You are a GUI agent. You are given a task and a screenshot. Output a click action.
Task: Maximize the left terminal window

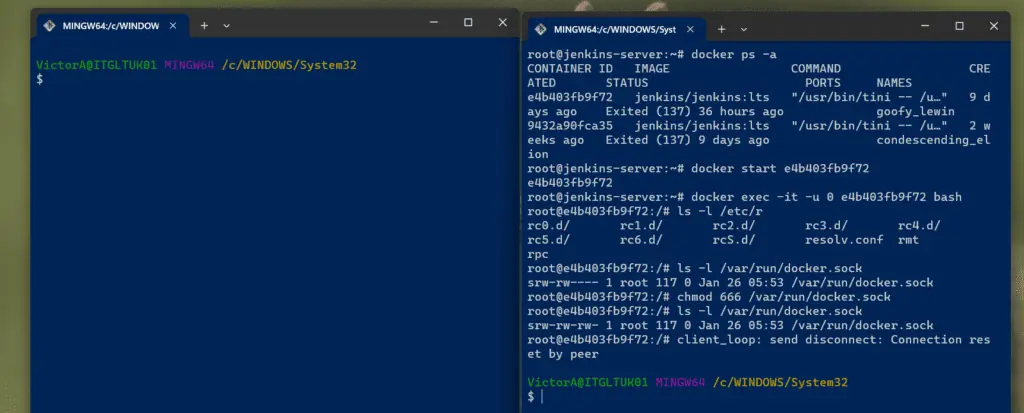point(468,22)
